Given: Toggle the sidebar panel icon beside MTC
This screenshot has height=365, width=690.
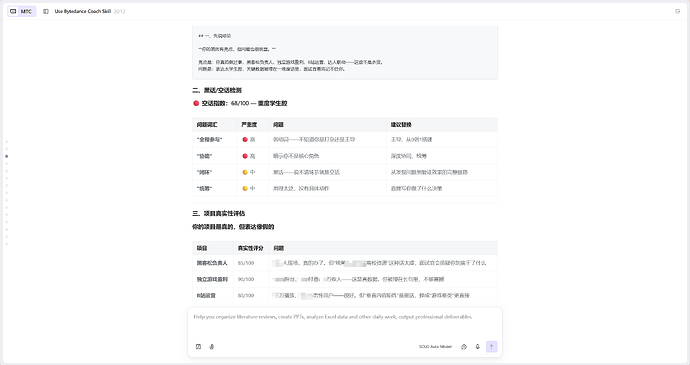Looking at the screenshot, I should (x=46, y=11).
